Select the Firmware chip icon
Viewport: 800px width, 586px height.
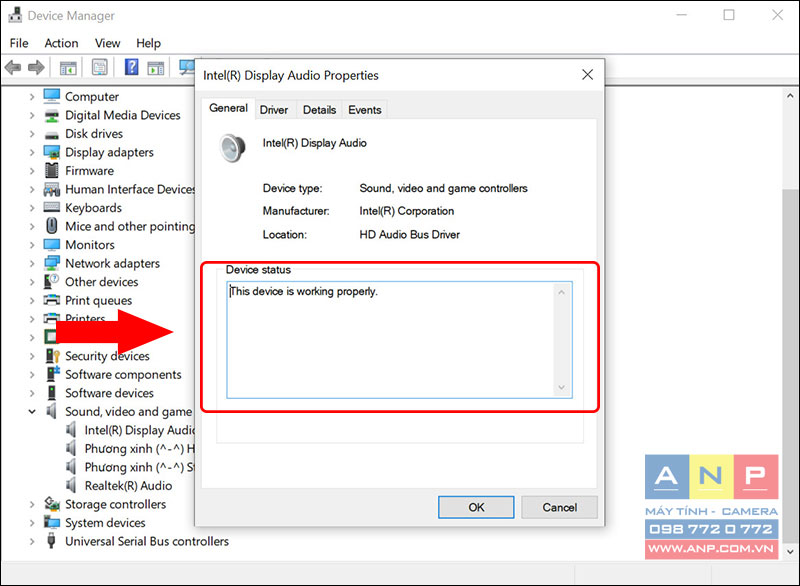(52, 170)
